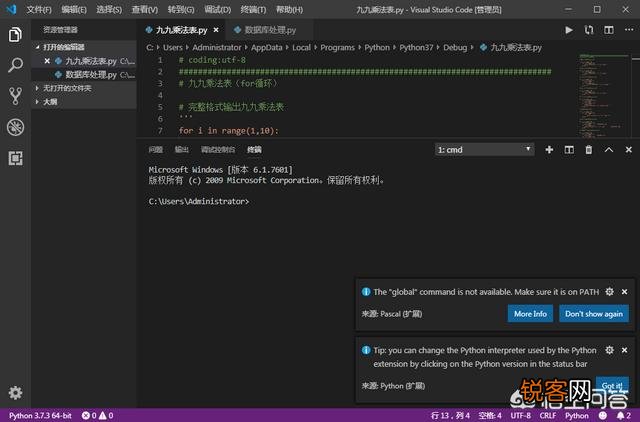Switch to the 数据库处理.py editor tab
Viewport: 640px width, 422px height.
tap(269, 30)
